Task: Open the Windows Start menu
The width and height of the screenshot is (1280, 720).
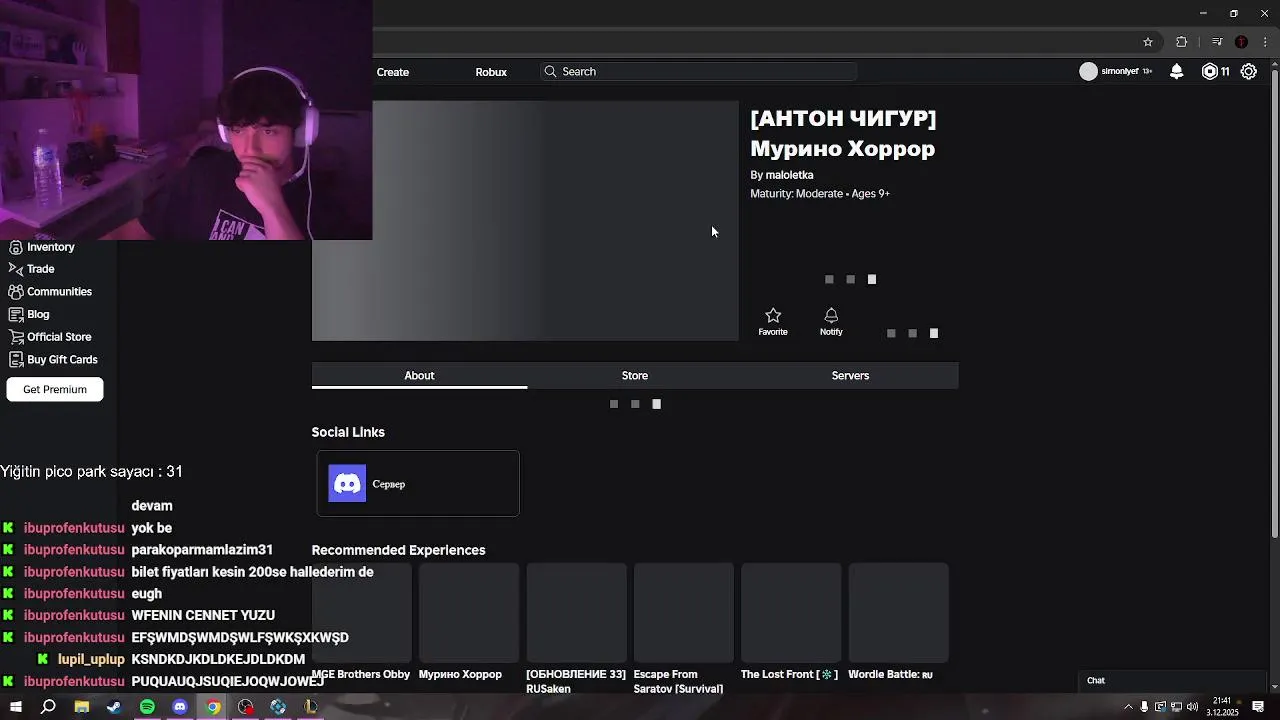Action: click(x=15, y=707)
